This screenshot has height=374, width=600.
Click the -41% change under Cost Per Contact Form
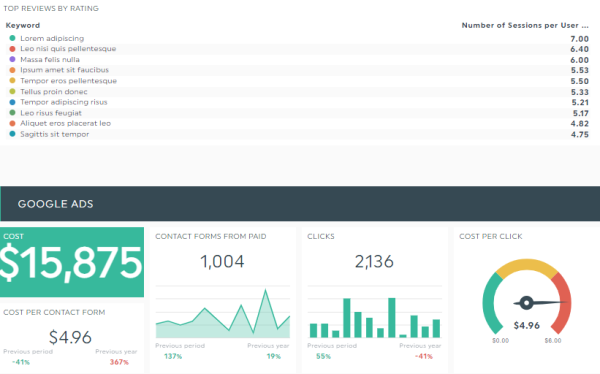point(21,362)
